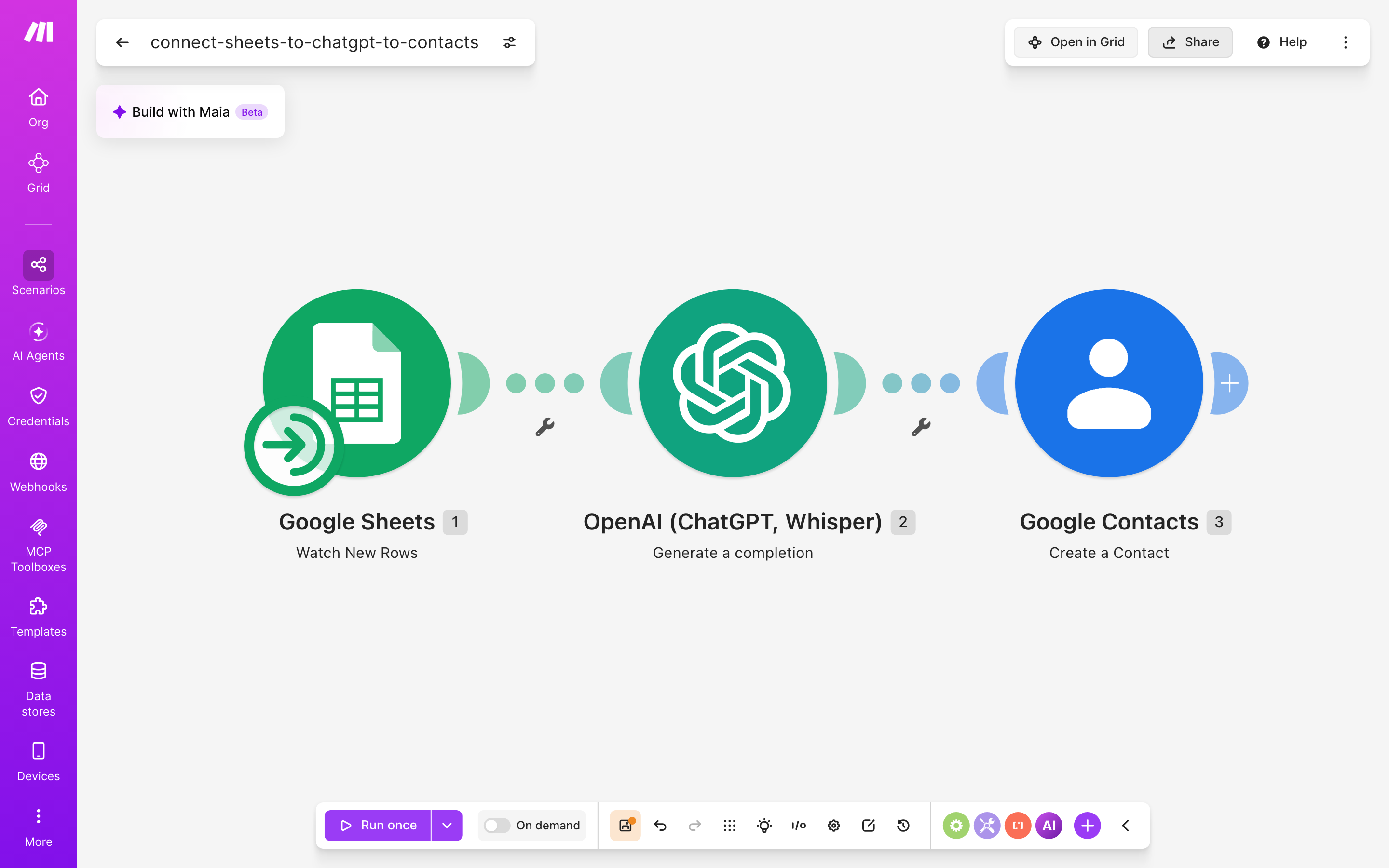Open the Google Contacts Create a Contact module

click(1109, 383)
